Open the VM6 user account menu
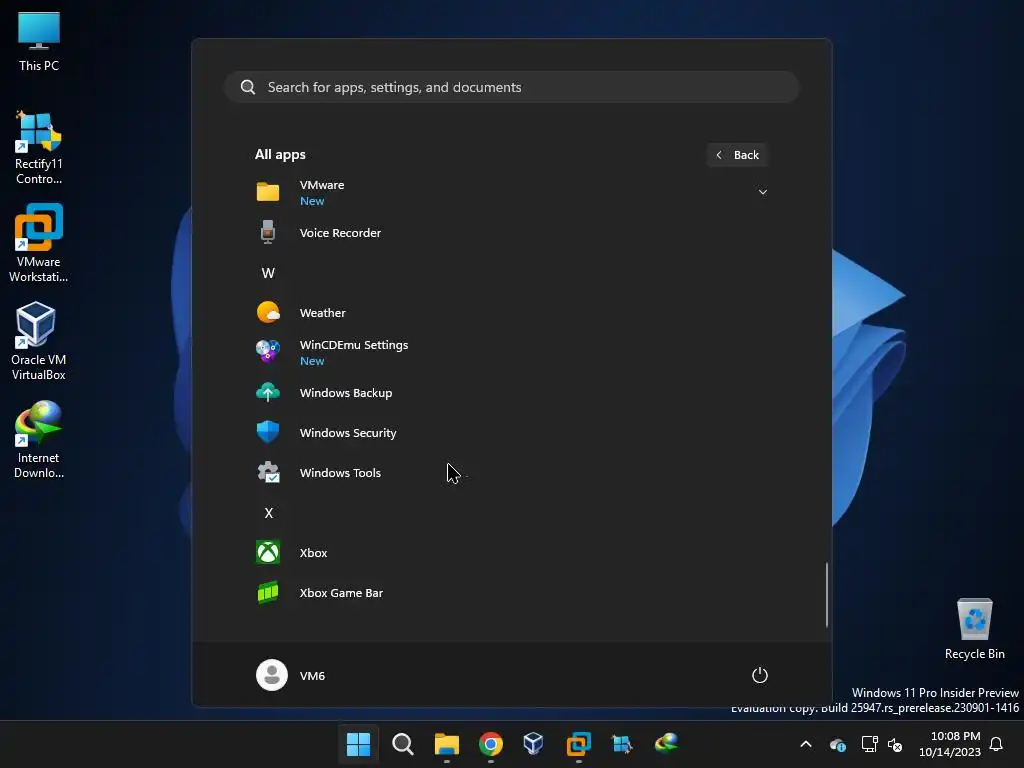 click(291, 675)
